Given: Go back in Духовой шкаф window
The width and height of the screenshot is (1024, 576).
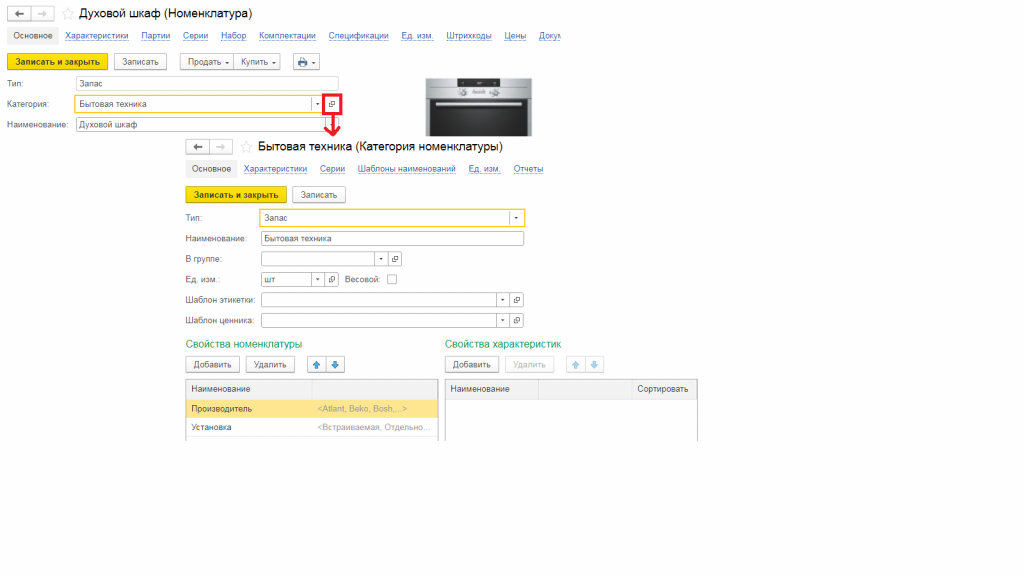Looking at the screenshot, I should [19, 14].
